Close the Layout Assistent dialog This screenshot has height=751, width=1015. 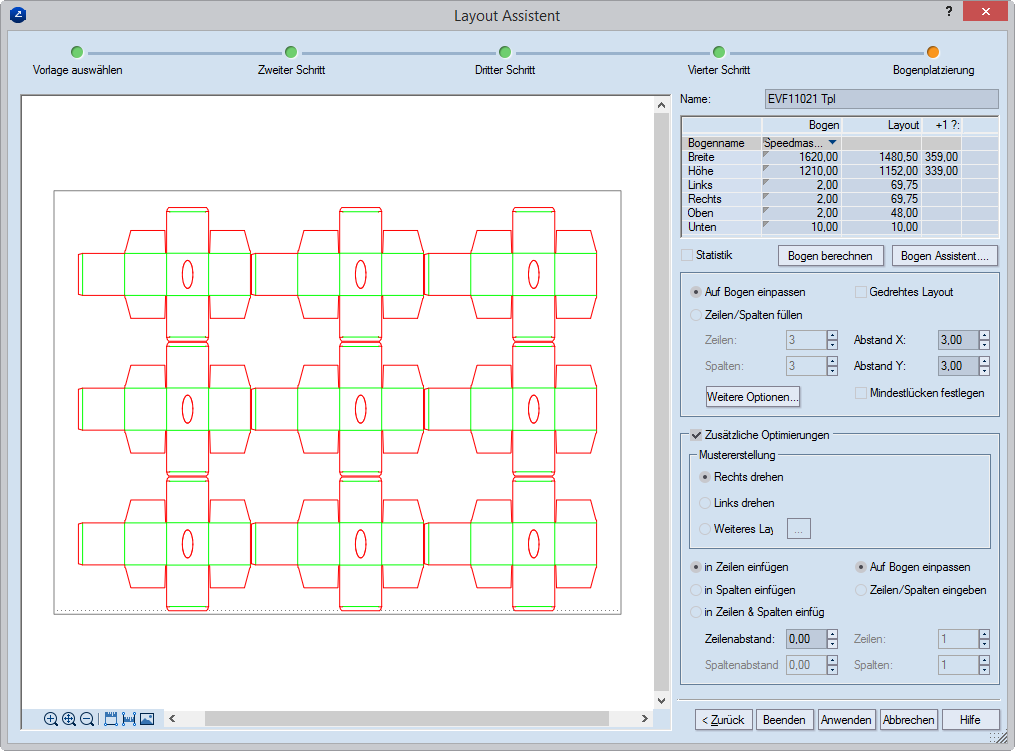[x=985, y=12]
